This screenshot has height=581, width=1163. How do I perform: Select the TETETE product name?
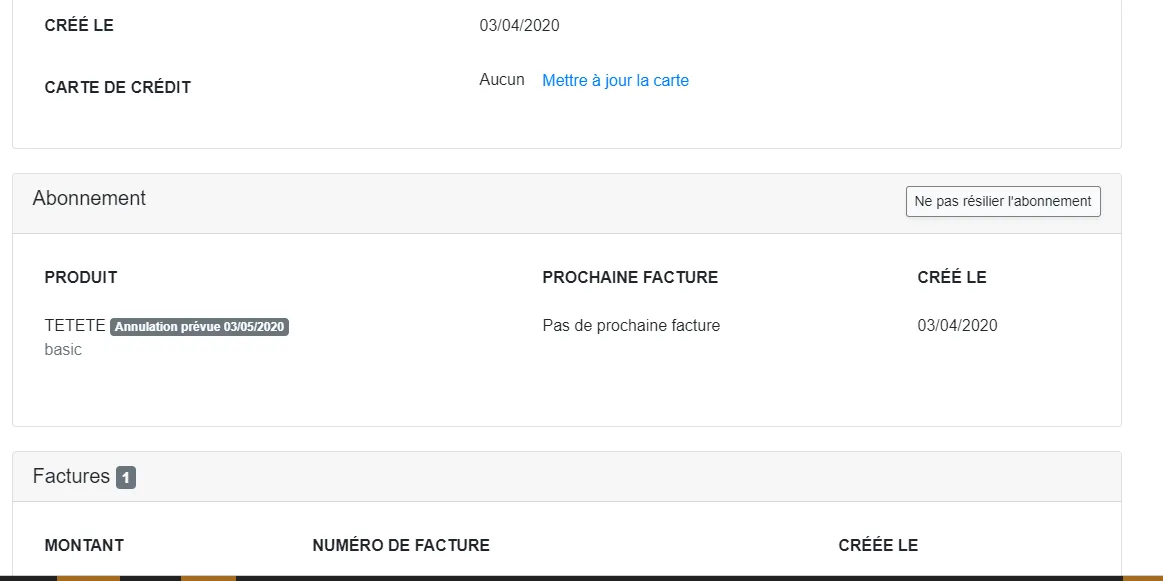75,326
